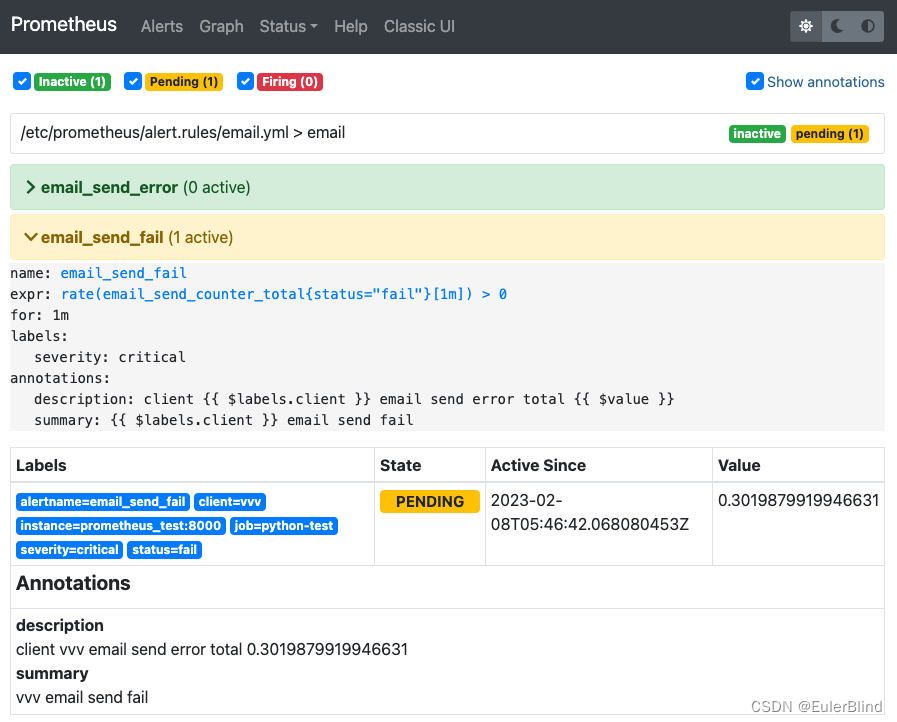
Task: Click the rule group file path header
Action: pyautogui.click(x=183, y=133)
